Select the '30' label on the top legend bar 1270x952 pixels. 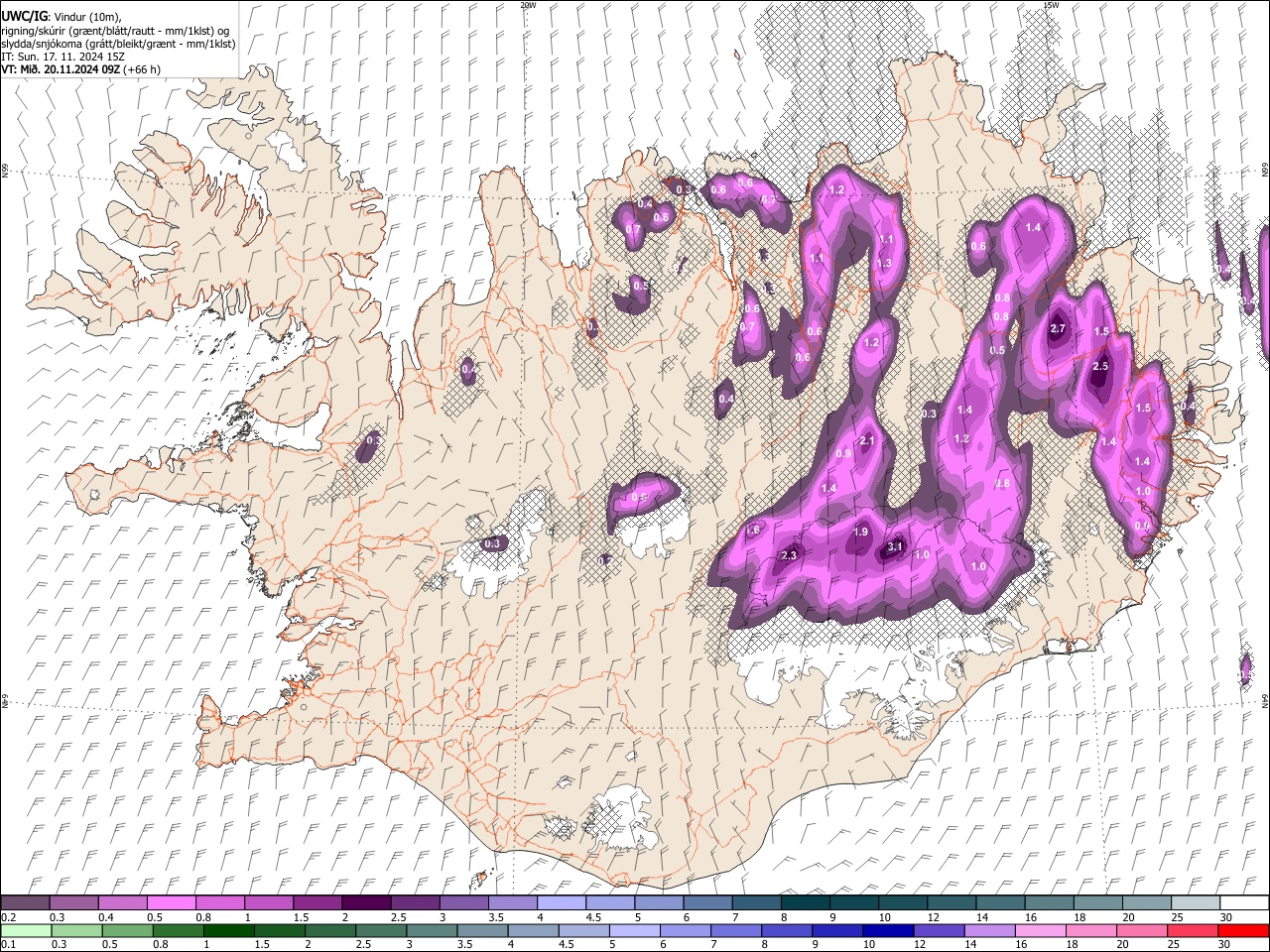[1226, 917]
